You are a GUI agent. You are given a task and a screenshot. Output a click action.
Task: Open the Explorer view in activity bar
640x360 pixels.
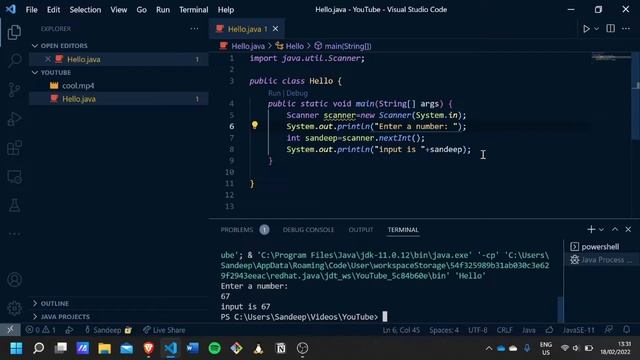click(x=14, y=32)
